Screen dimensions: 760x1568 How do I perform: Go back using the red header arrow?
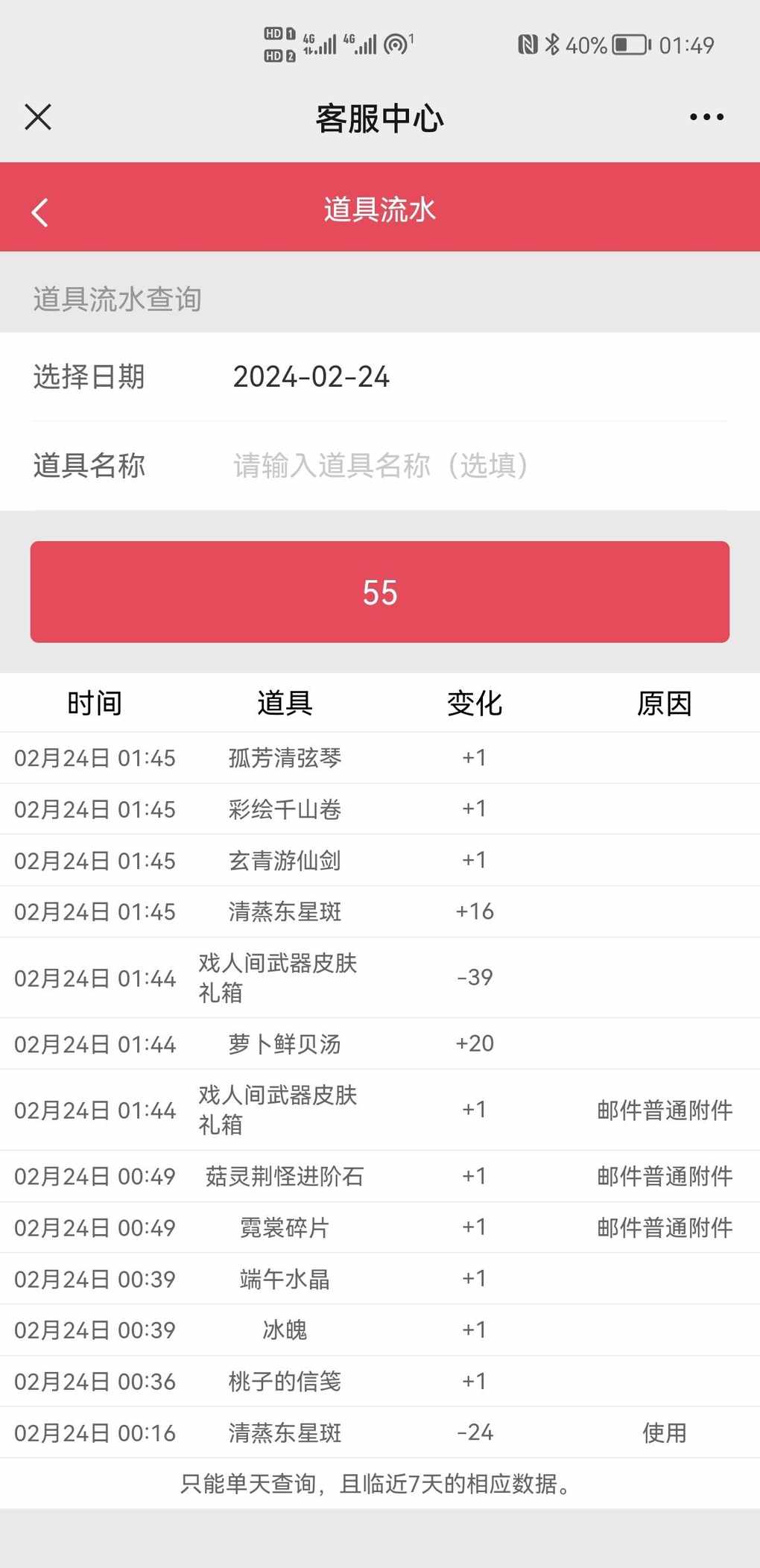pyautogui.click(x=40, y=212)
